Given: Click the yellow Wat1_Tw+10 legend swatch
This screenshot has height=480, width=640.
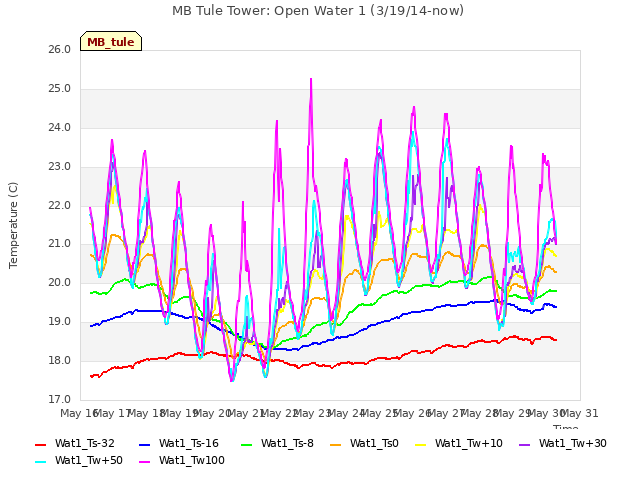Looking at the screenshot, I should click(421, 445).
